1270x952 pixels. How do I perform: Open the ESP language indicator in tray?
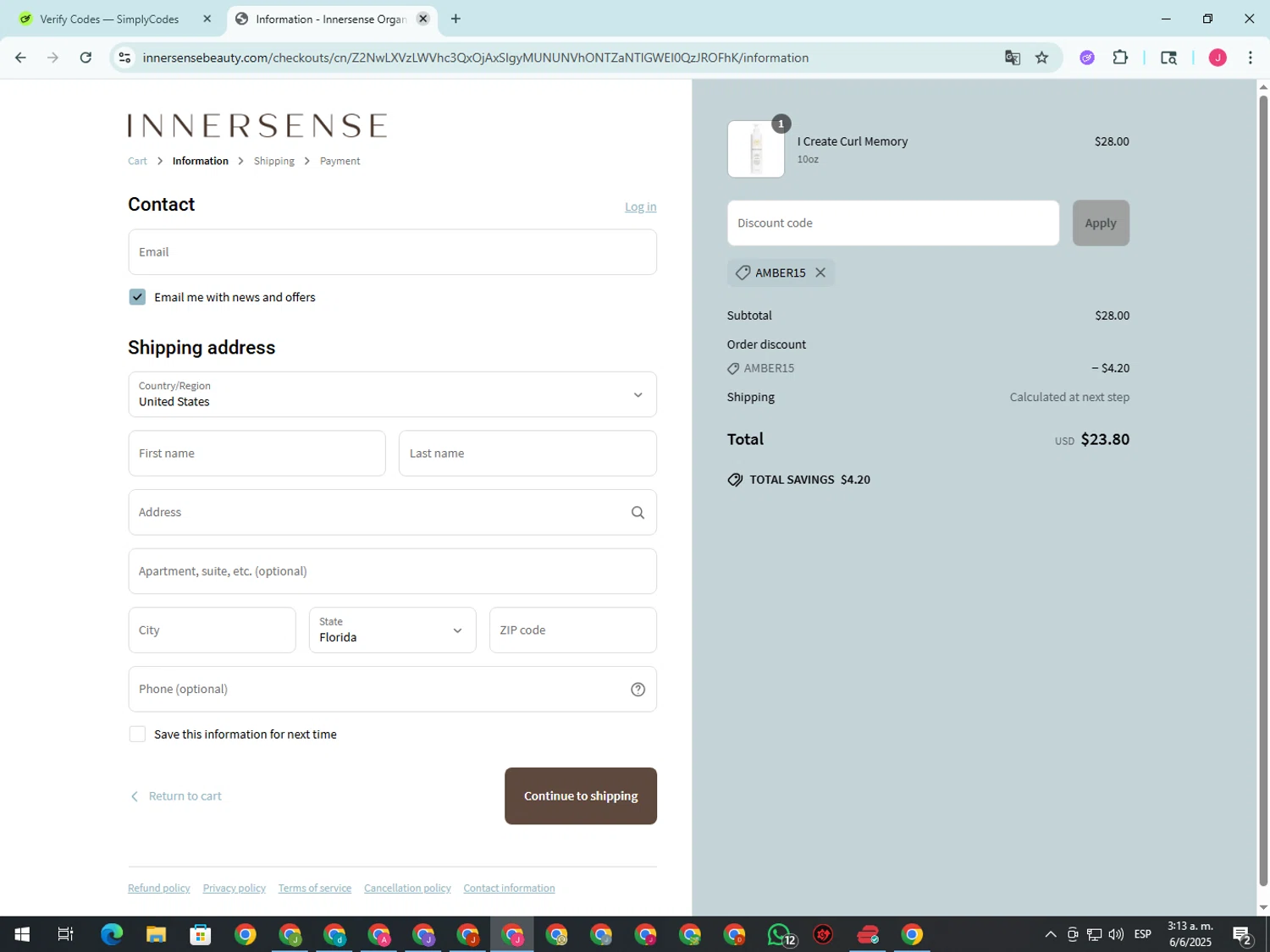point(1143,934)
